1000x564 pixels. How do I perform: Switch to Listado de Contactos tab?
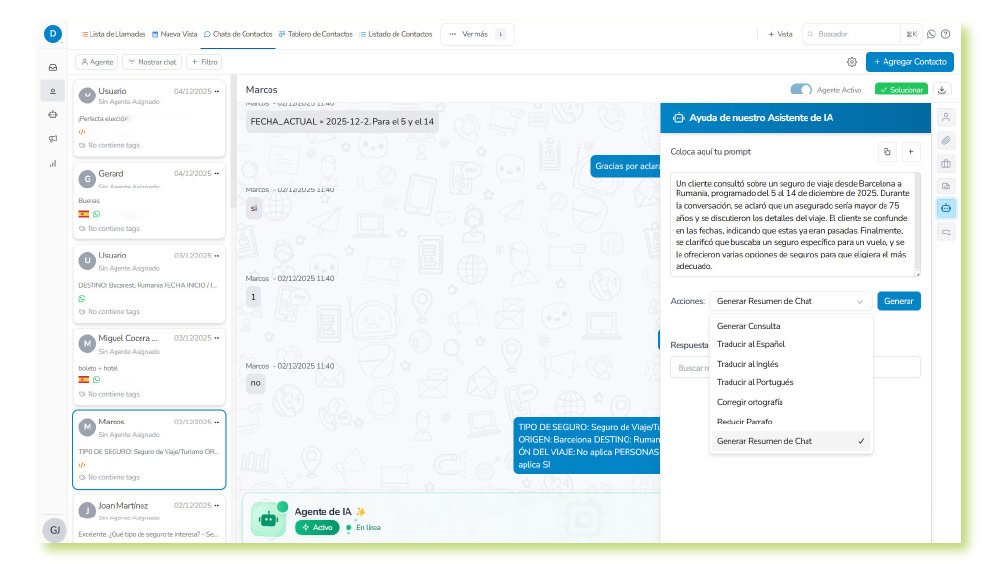click(x=395, y=34)
